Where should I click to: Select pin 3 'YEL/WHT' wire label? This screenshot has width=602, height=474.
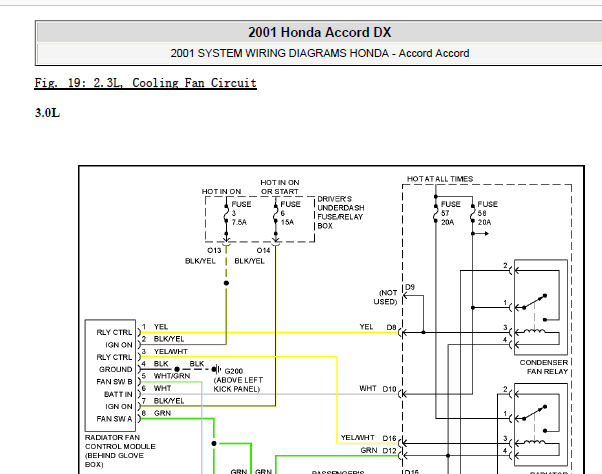coord(170,351)
